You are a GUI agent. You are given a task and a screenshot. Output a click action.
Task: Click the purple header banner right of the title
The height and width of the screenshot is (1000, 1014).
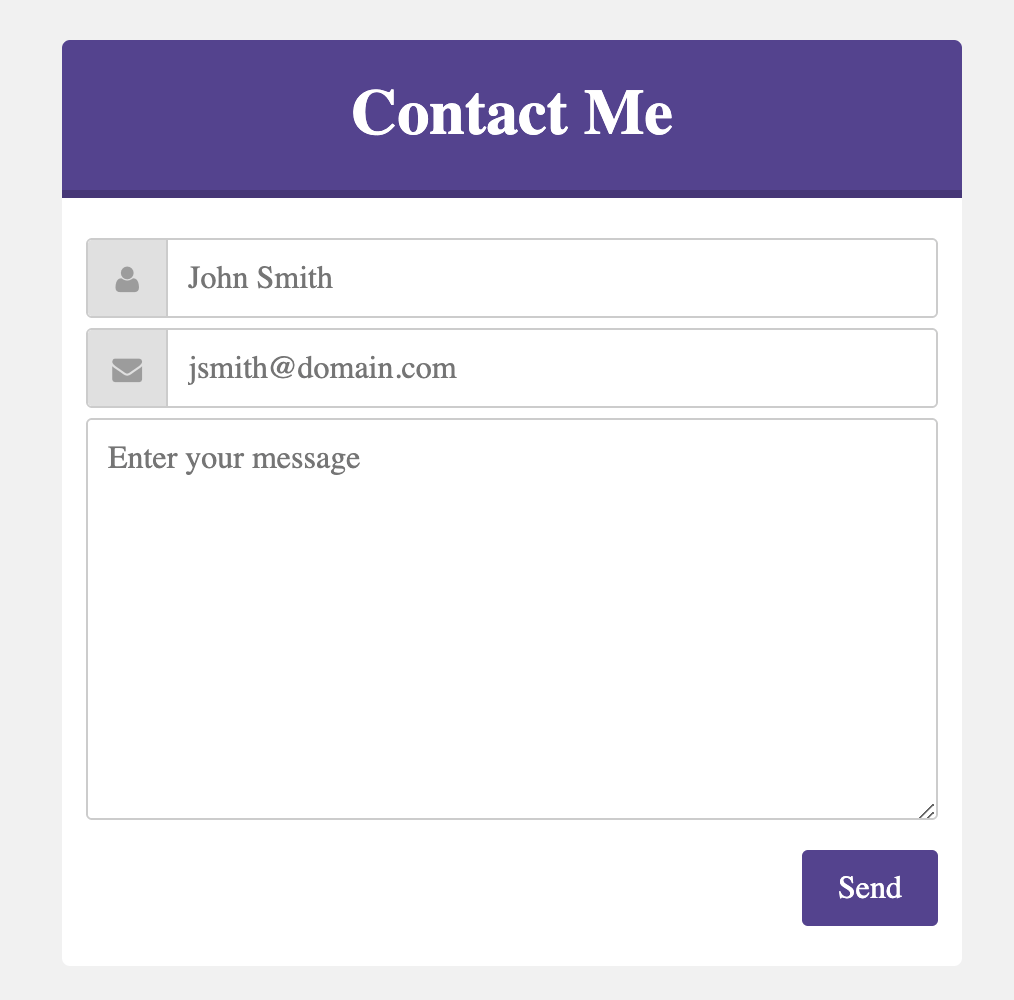[x=817, y=115]
